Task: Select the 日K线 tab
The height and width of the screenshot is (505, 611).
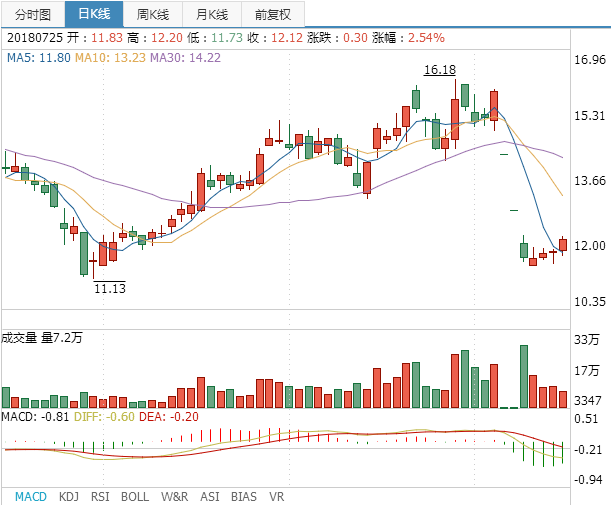Action: click(x=94, y=14)
